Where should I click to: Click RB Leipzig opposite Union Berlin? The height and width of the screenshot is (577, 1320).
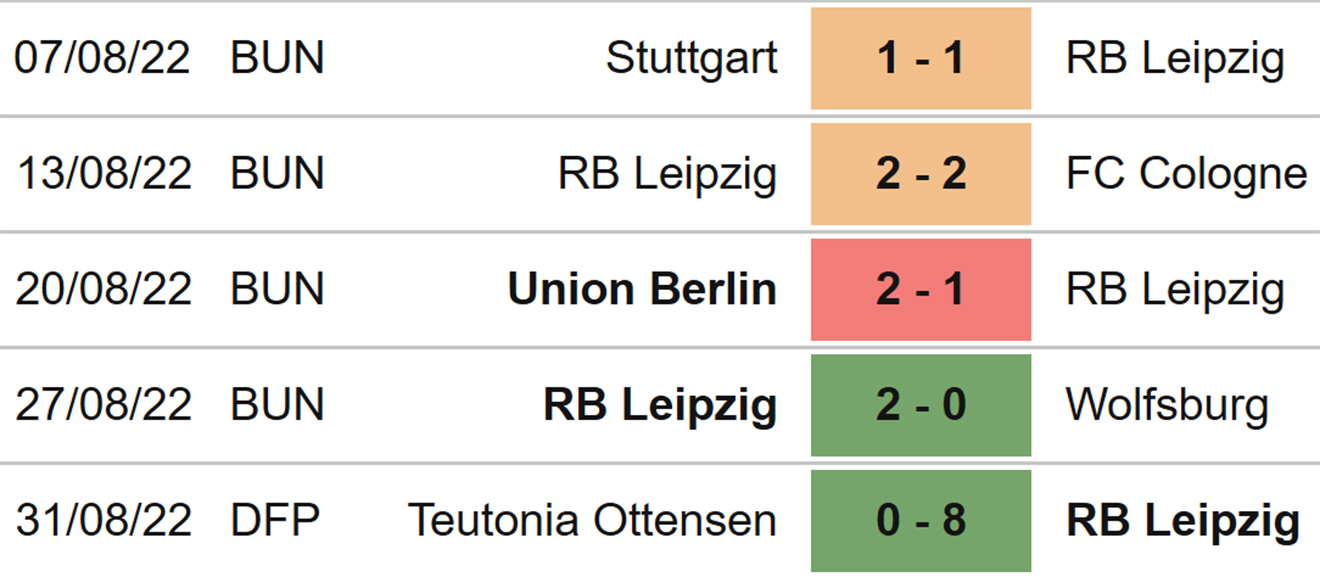coord(1175,290)
